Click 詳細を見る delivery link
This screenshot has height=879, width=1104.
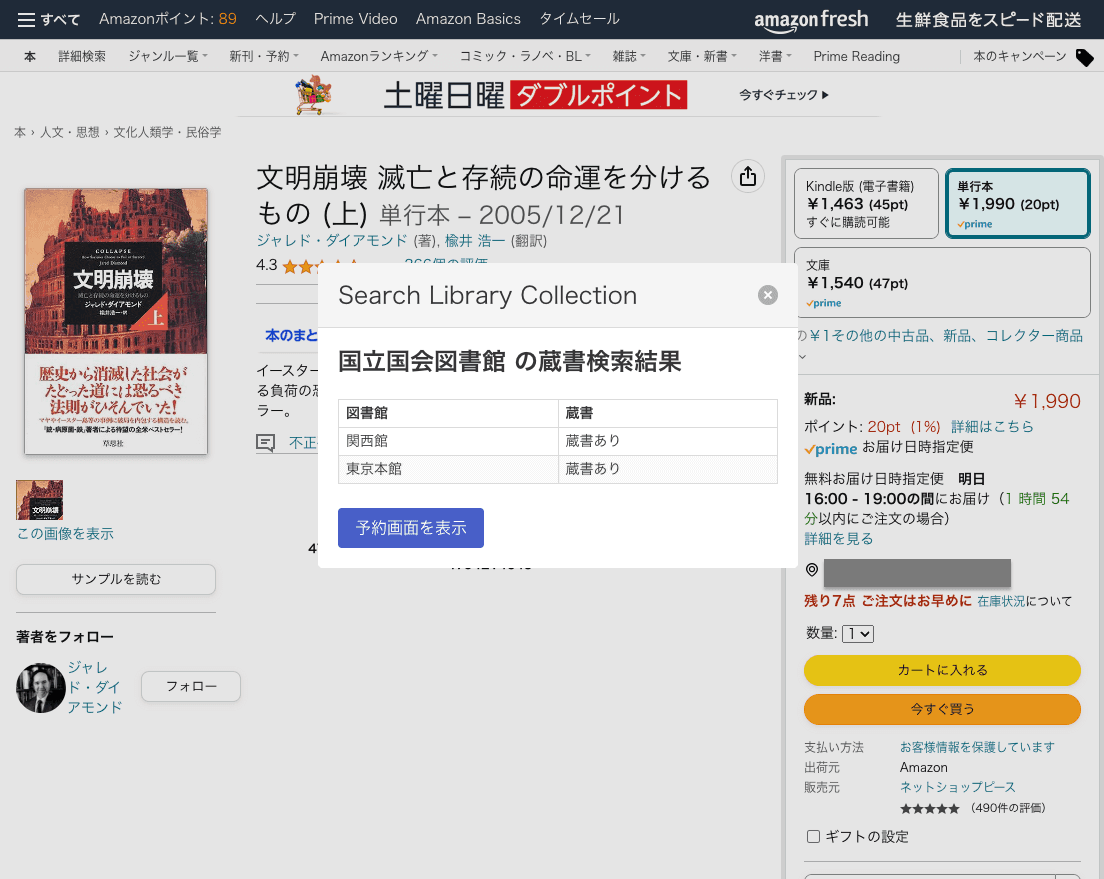(839, 539)
